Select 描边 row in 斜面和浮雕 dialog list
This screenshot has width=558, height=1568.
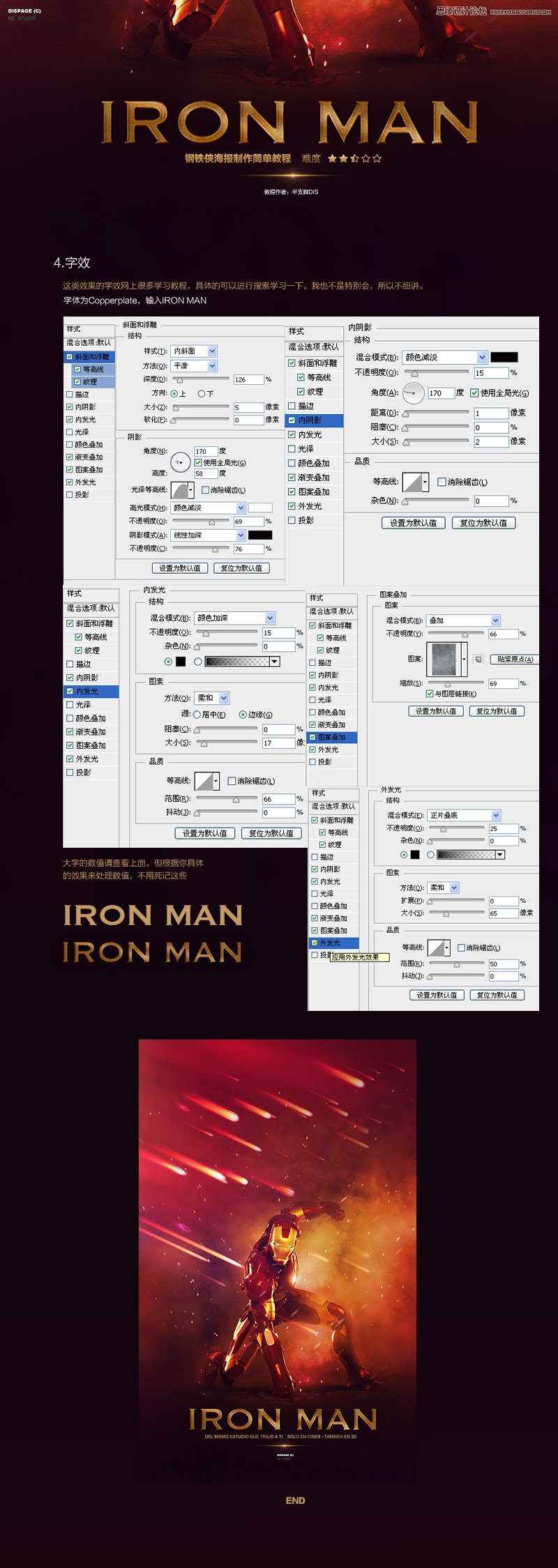pos(89,395)
